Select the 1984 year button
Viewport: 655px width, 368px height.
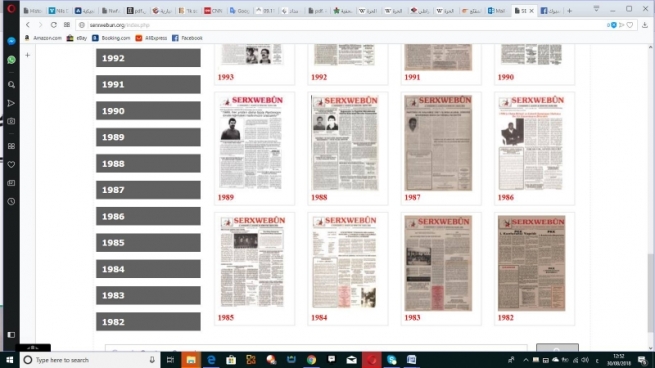coord(148,269)
